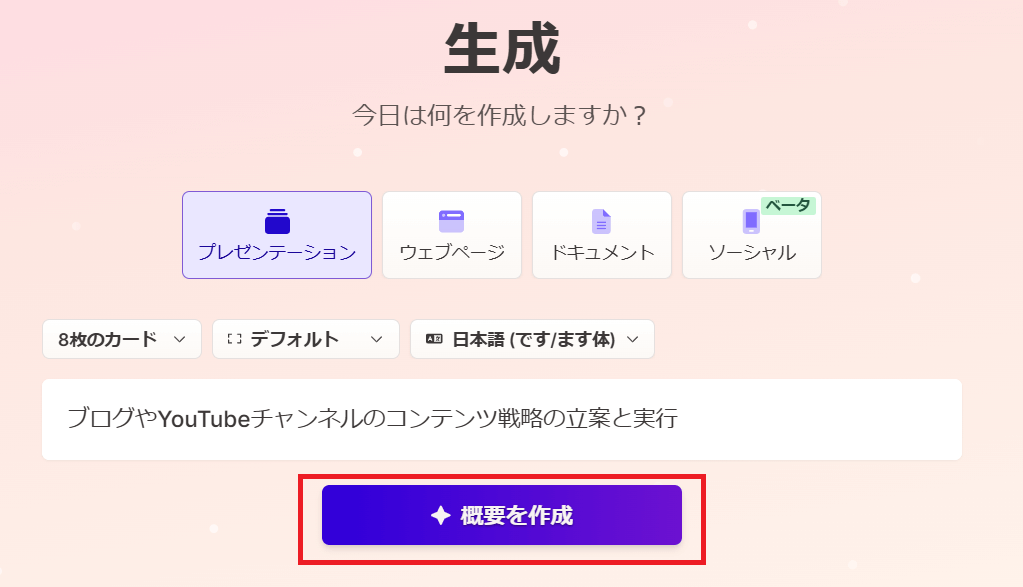
Task: Click the chevron next to 8枚のカード
Action: tap(179, 339)
